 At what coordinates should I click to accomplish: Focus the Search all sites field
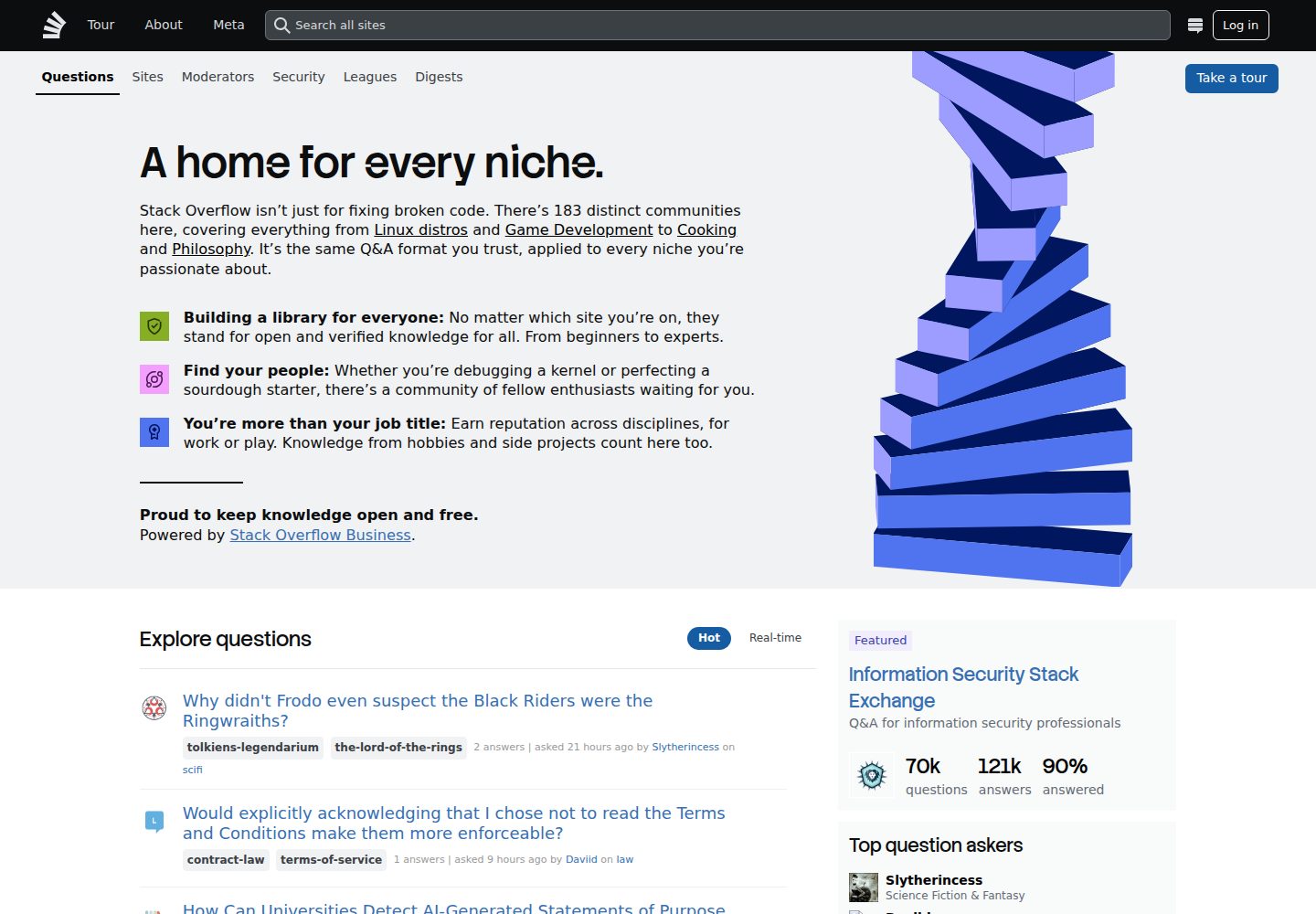coord(717,26)
